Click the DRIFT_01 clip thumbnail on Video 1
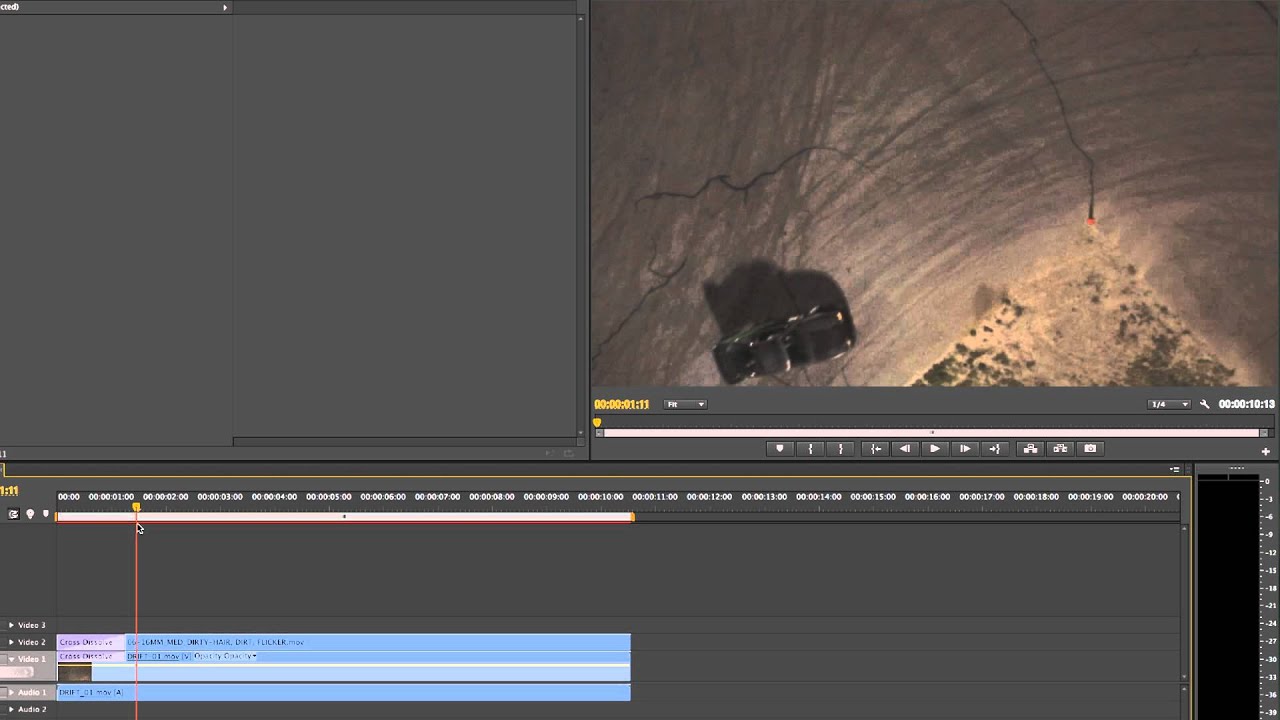The width and height of the screenshot is (1280, 720). click(74, 673)
